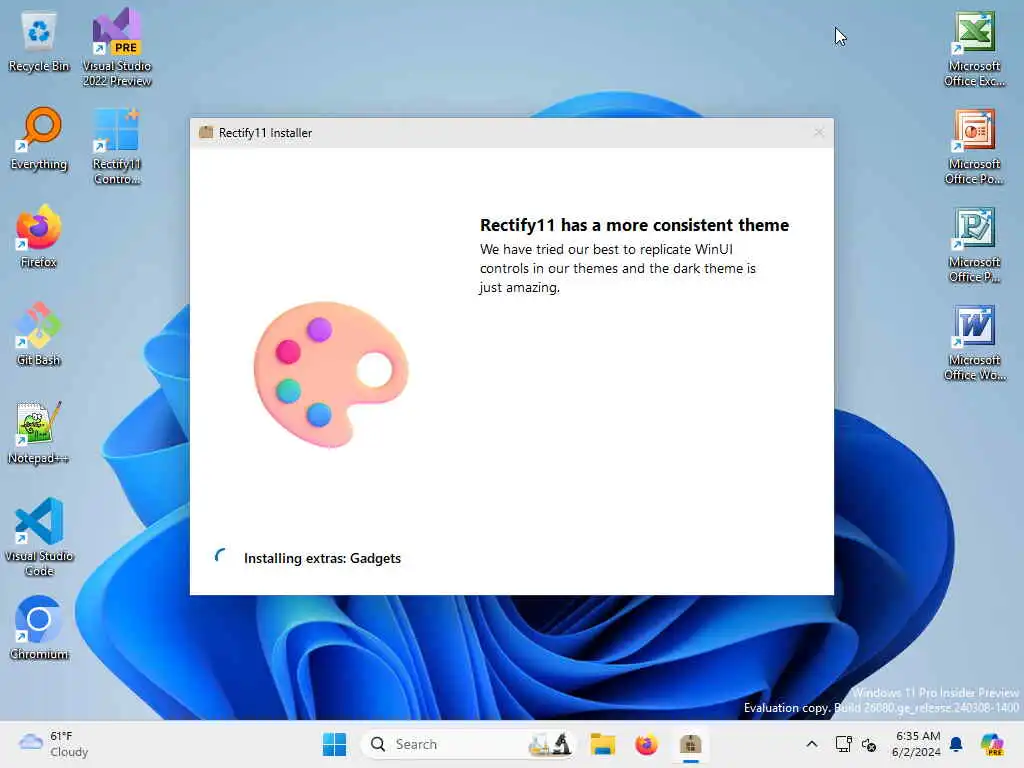Screen dimensions: 1024x768
Task: Launch Notepad++ desktop shortcut
Action: pyautogui.click(x=39, y=432)
